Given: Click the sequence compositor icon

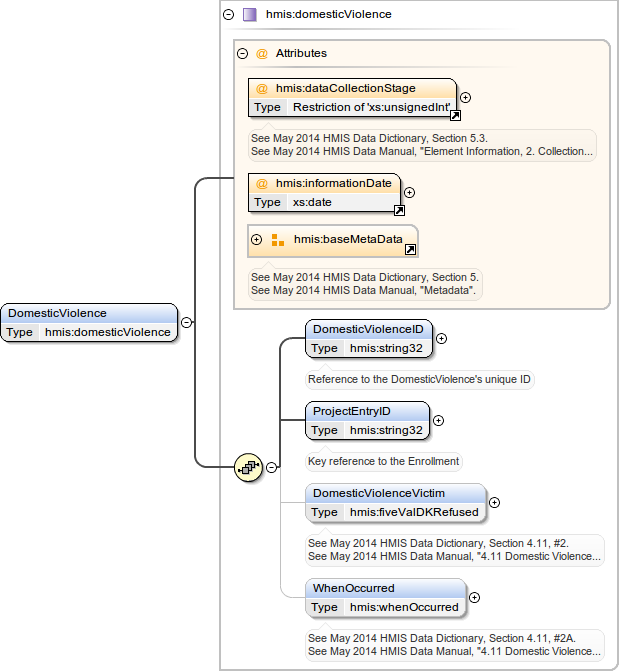Looking at the screenshot, I should (248, 467).
